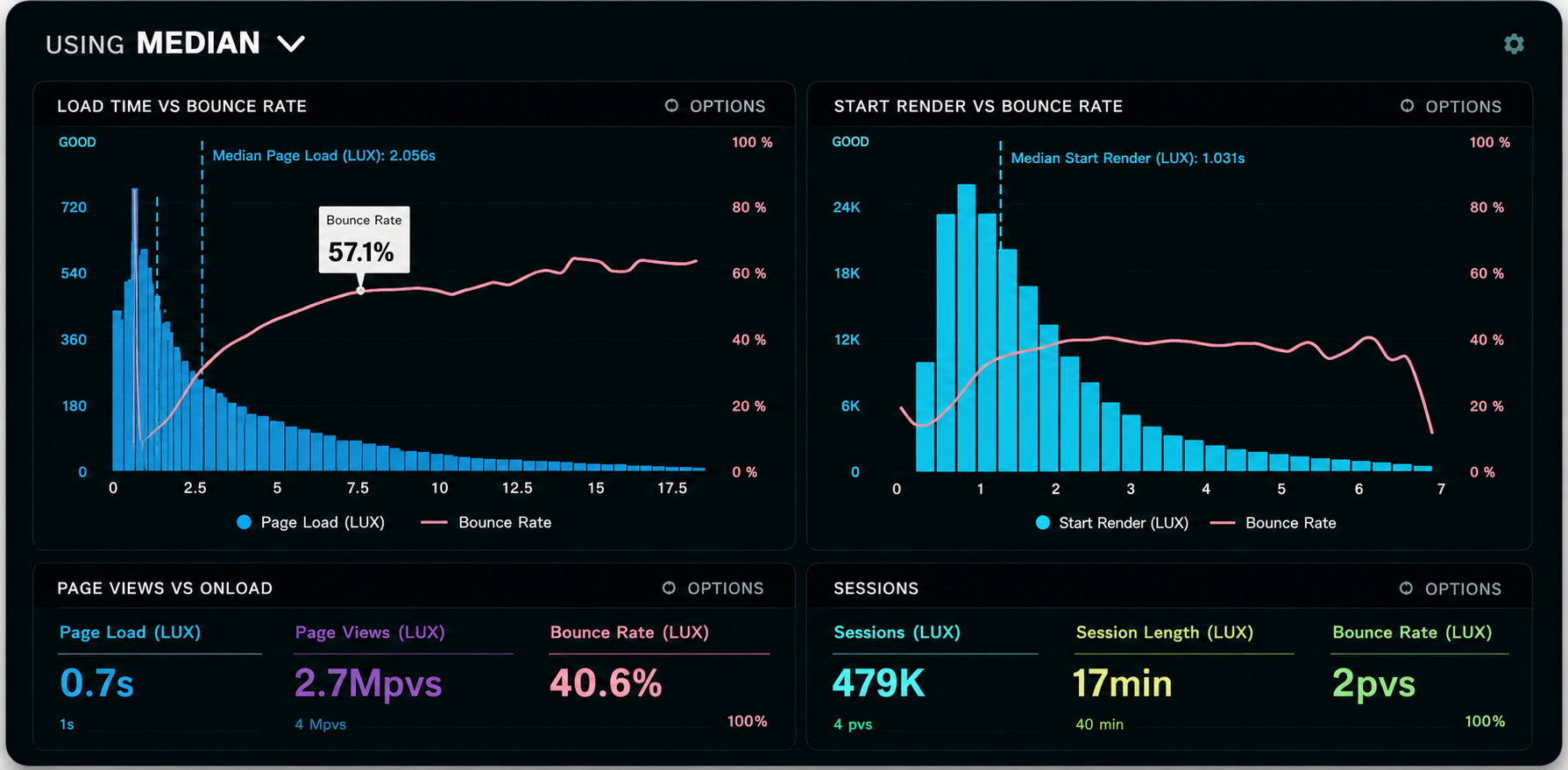Toggle Bounce Rate legend in Load Time chart
Image resolution: width=1568 pixels, height=770 pixels.
pos(486,522)
